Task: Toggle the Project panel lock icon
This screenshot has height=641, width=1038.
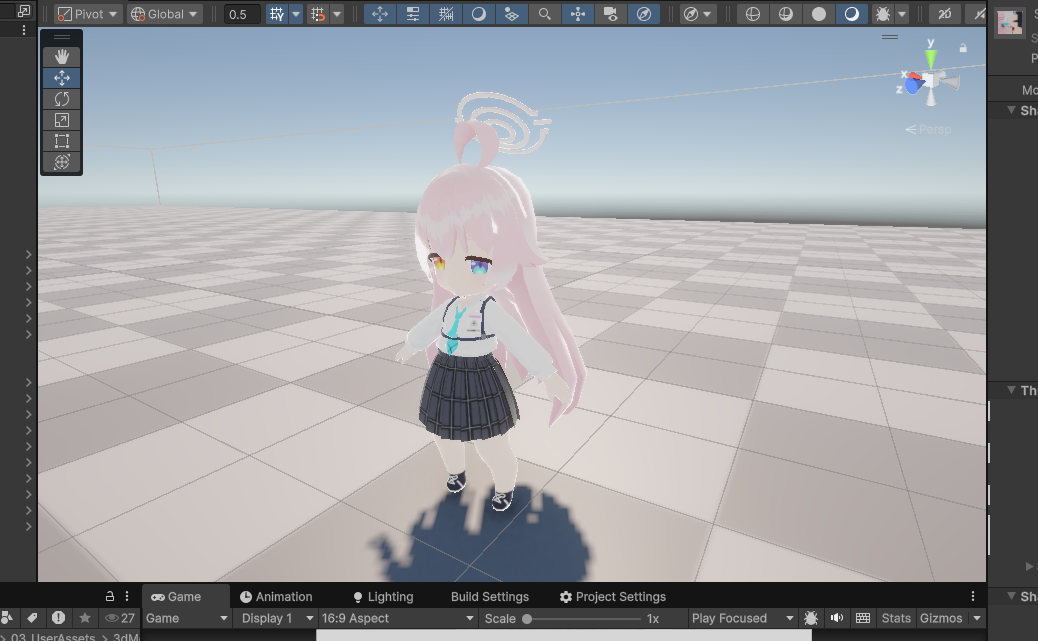Action: click(110, 596)
